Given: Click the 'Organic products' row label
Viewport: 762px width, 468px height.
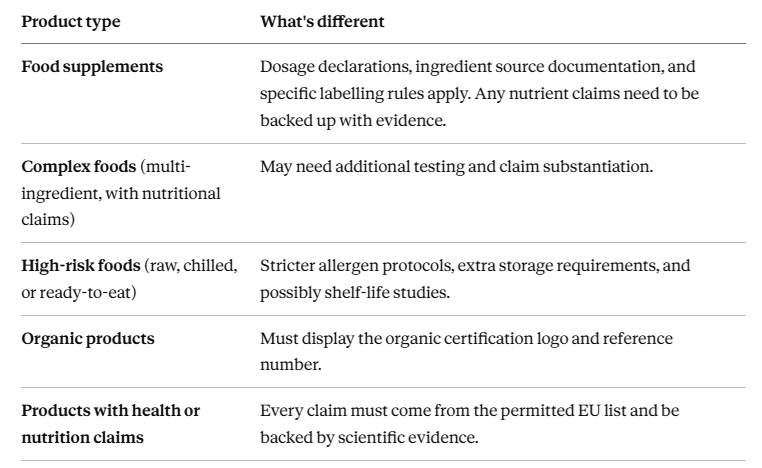Looking at the screenshot, I should pos(88,339).
